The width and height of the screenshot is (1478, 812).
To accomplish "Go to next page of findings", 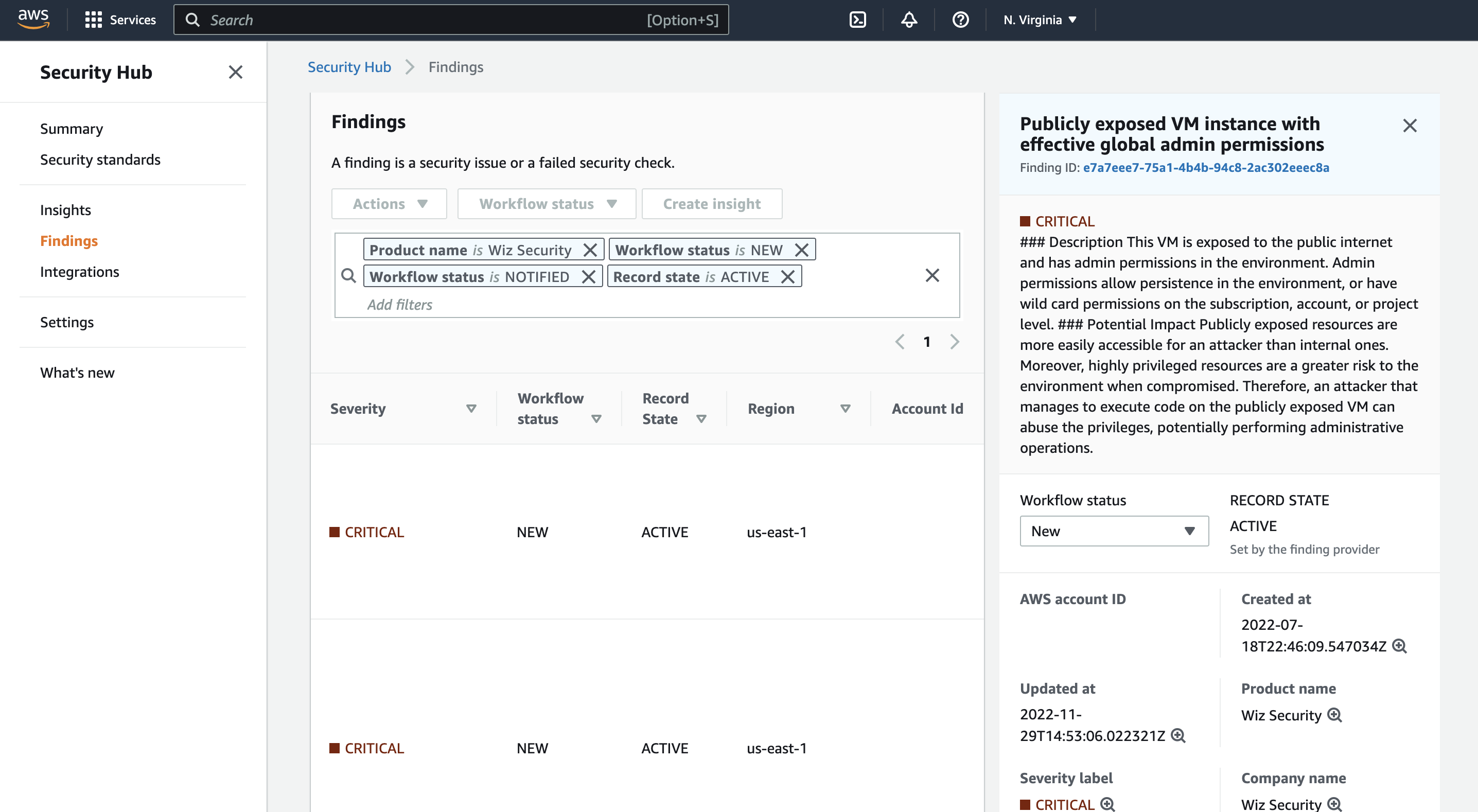I will click(x=954, y=342).
